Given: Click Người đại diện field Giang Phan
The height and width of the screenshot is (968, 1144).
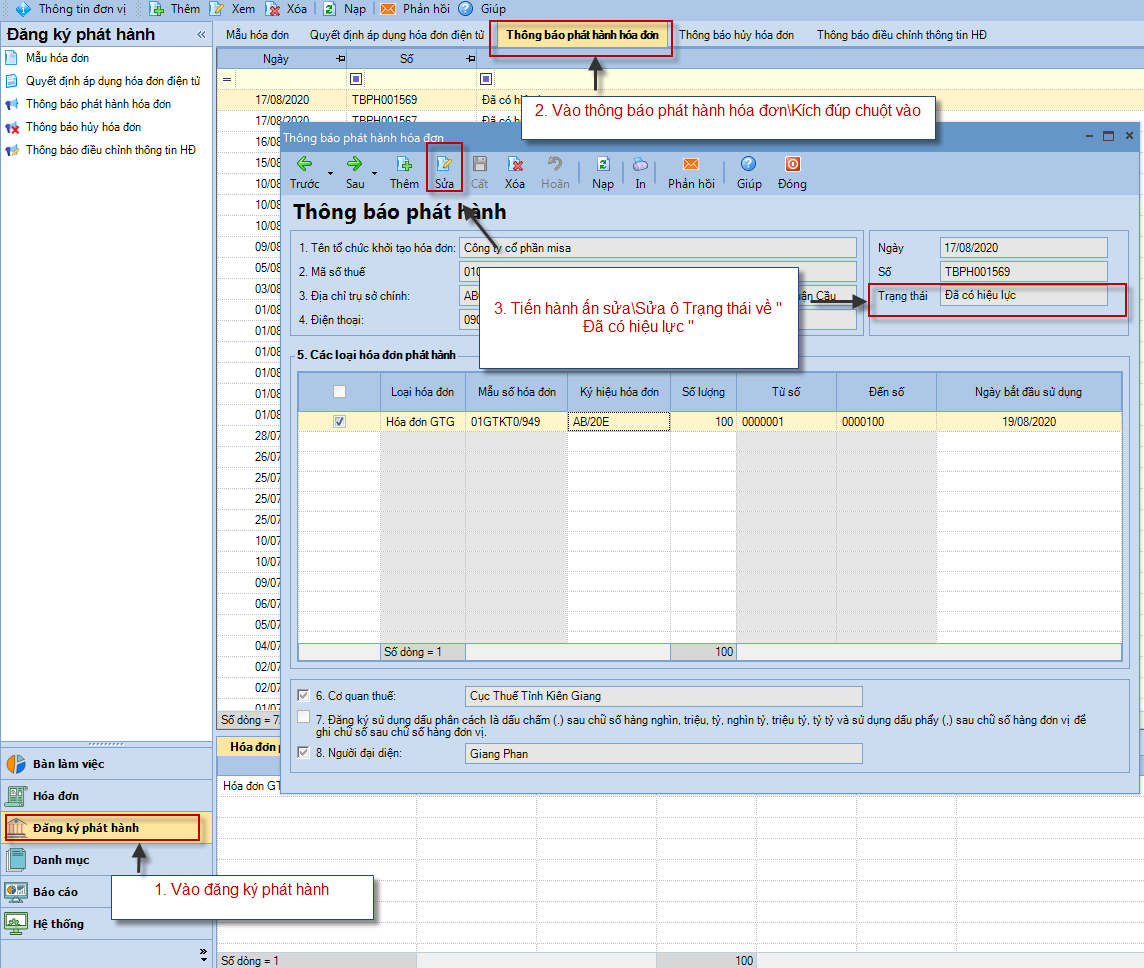Looking at the screenshot, I should point(664,754).
